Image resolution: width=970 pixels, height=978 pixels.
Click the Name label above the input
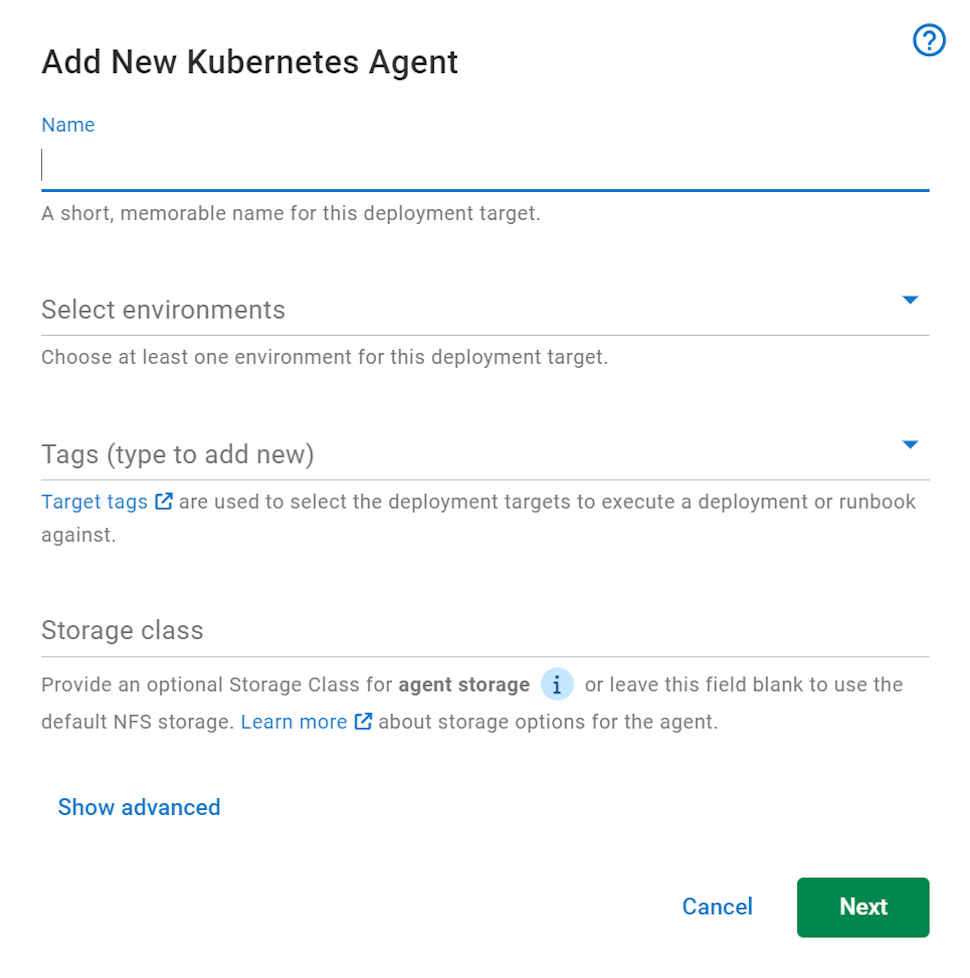67,124
